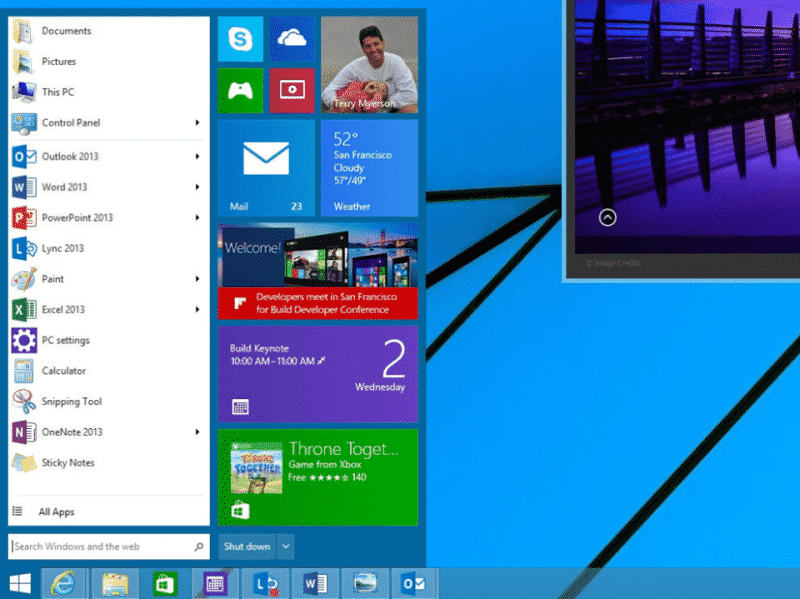Launch Calculator from Start list
800x599 pixels.
click(x=109, y=371)
